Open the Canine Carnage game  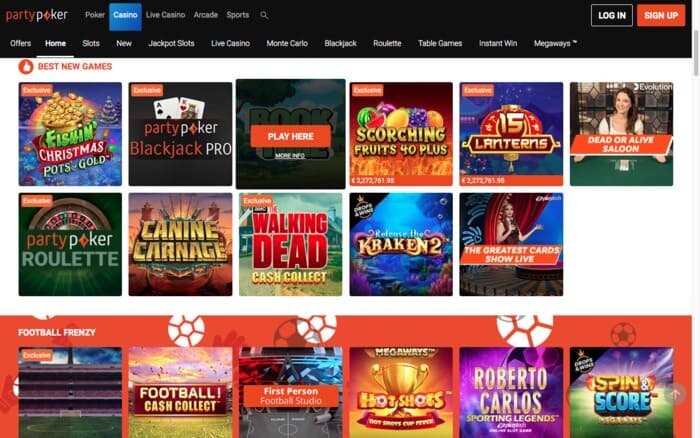(180, 244)
